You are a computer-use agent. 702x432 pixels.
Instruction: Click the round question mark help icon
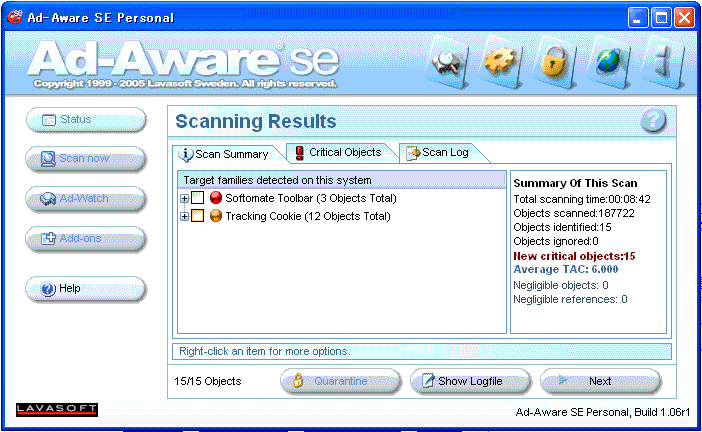[653, 120]
